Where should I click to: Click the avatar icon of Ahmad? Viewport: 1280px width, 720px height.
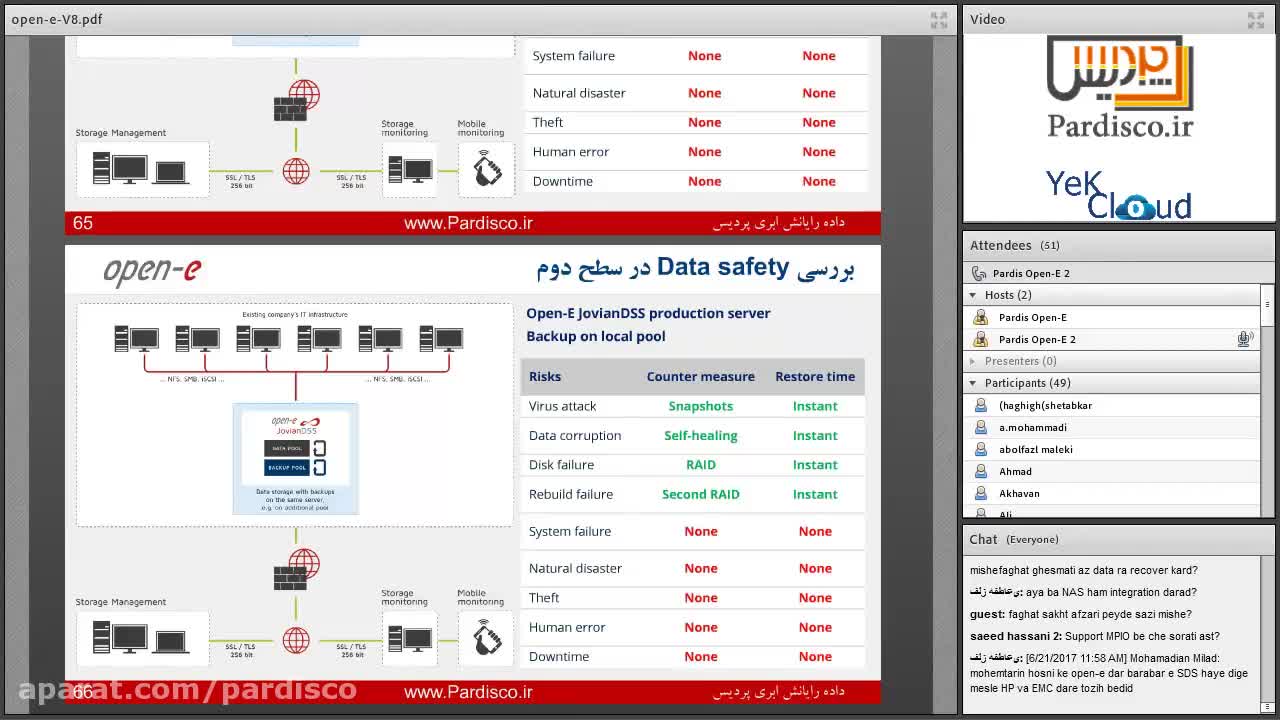pos(981,471)
